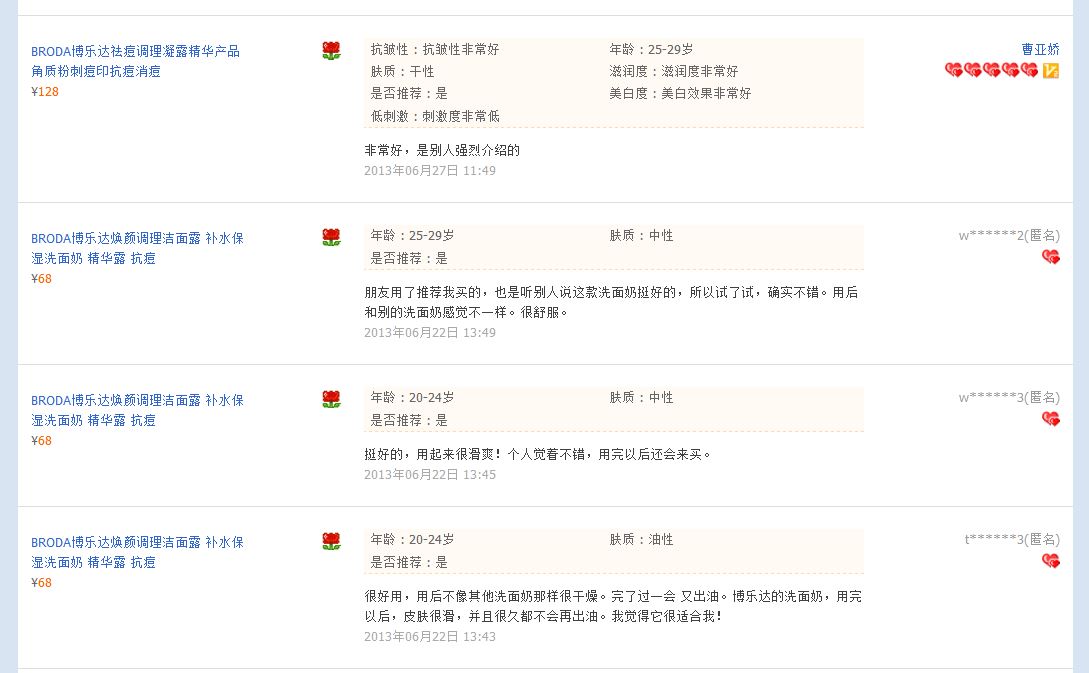Click the heart icon under w******3(匿名)
The width and height of the screenshot is (1089, 673).
point(1051,419)
